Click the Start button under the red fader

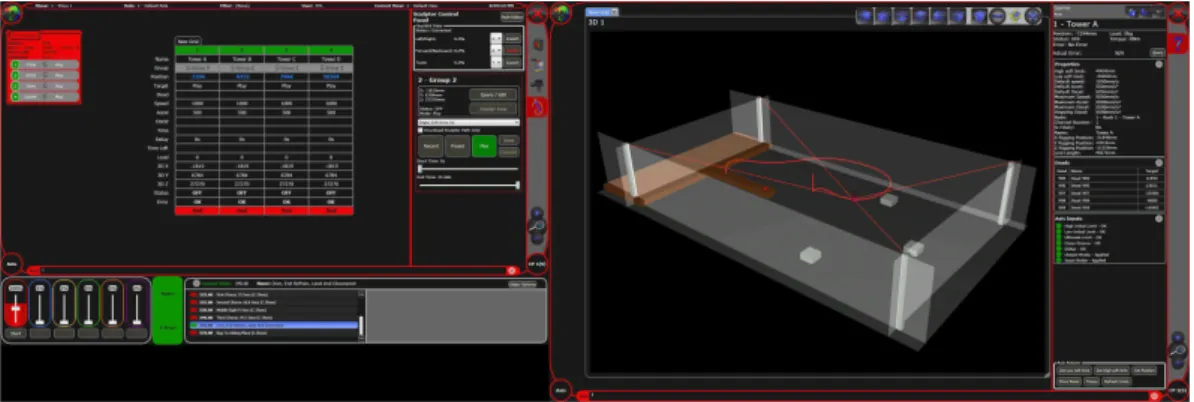point(14,333)
